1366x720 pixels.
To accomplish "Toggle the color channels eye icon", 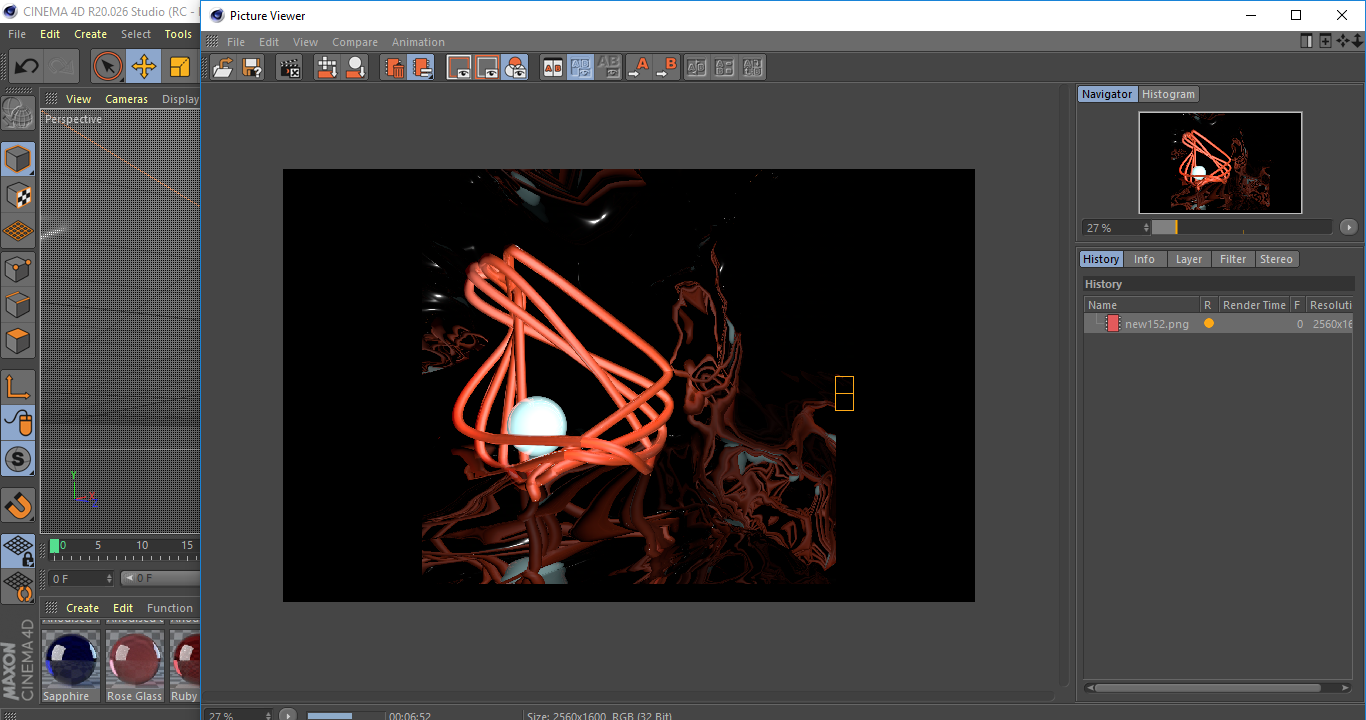I will pyautogui.click(x=515, y=67).
